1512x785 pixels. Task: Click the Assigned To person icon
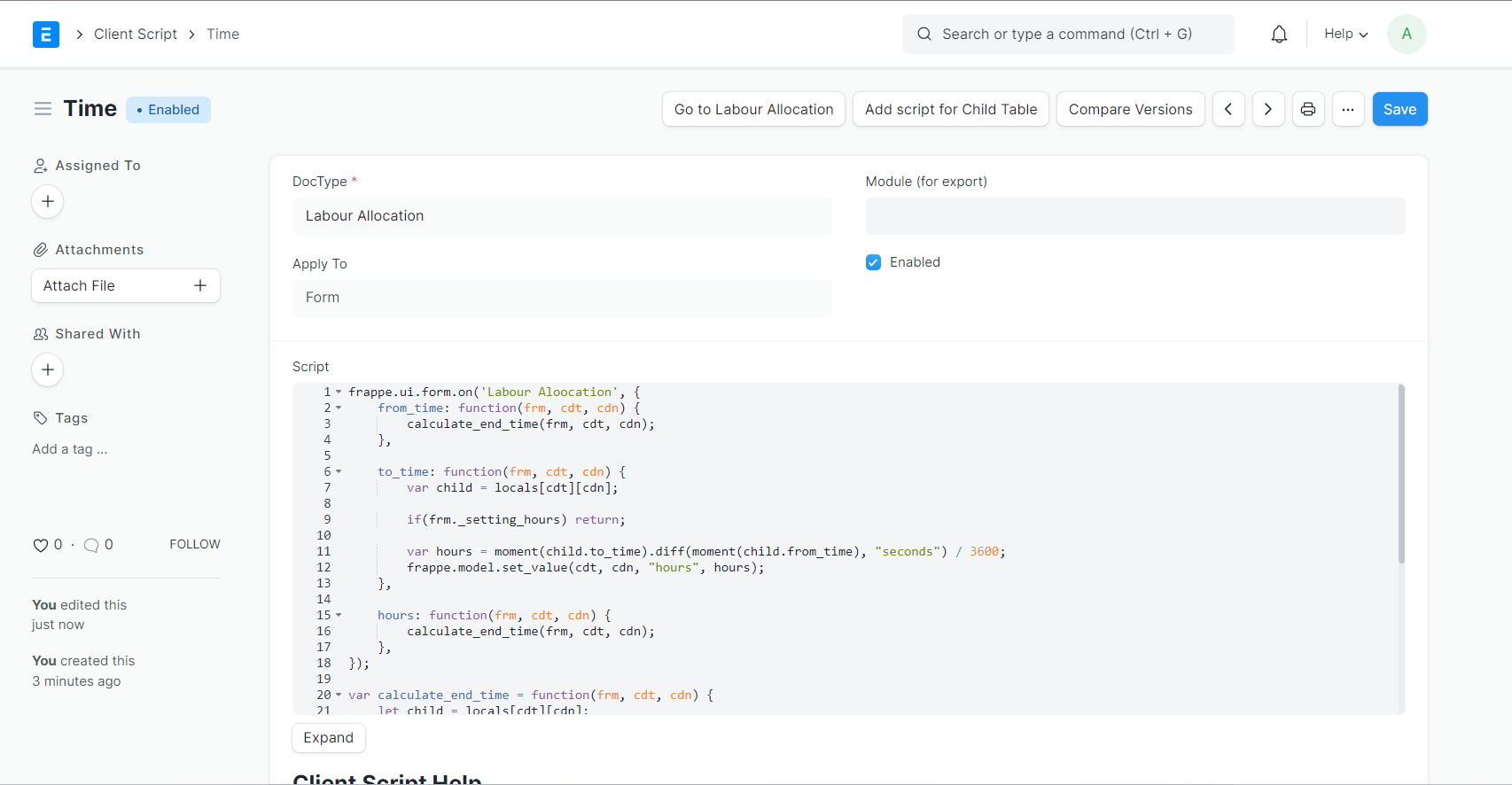coord(41,166)
